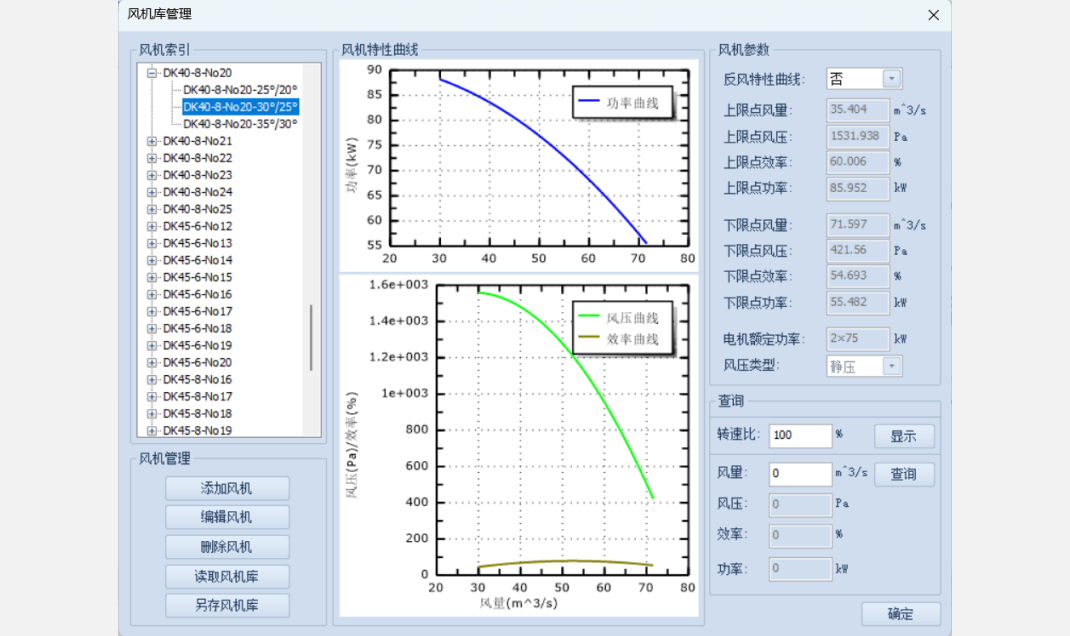The image size is (1070, 636).
Task: Click the 下限点功率 value field
Action: (x=858, y=302)
